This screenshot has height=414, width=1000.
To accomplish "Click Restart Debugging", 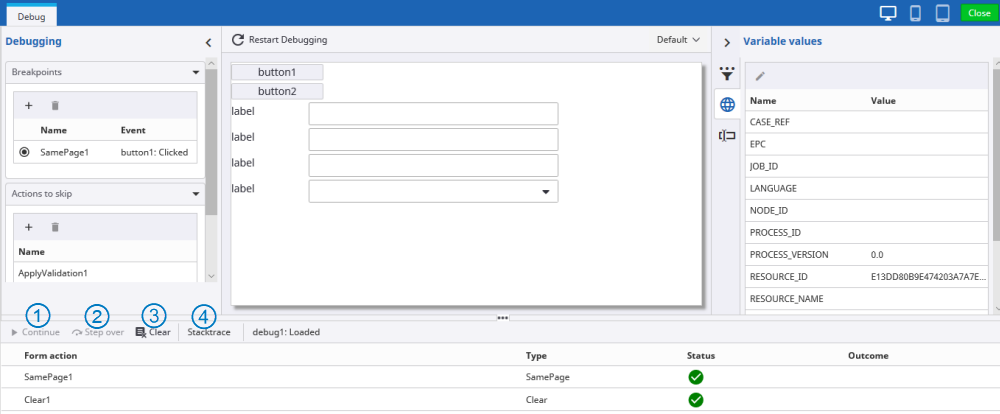I will (280, 40).
